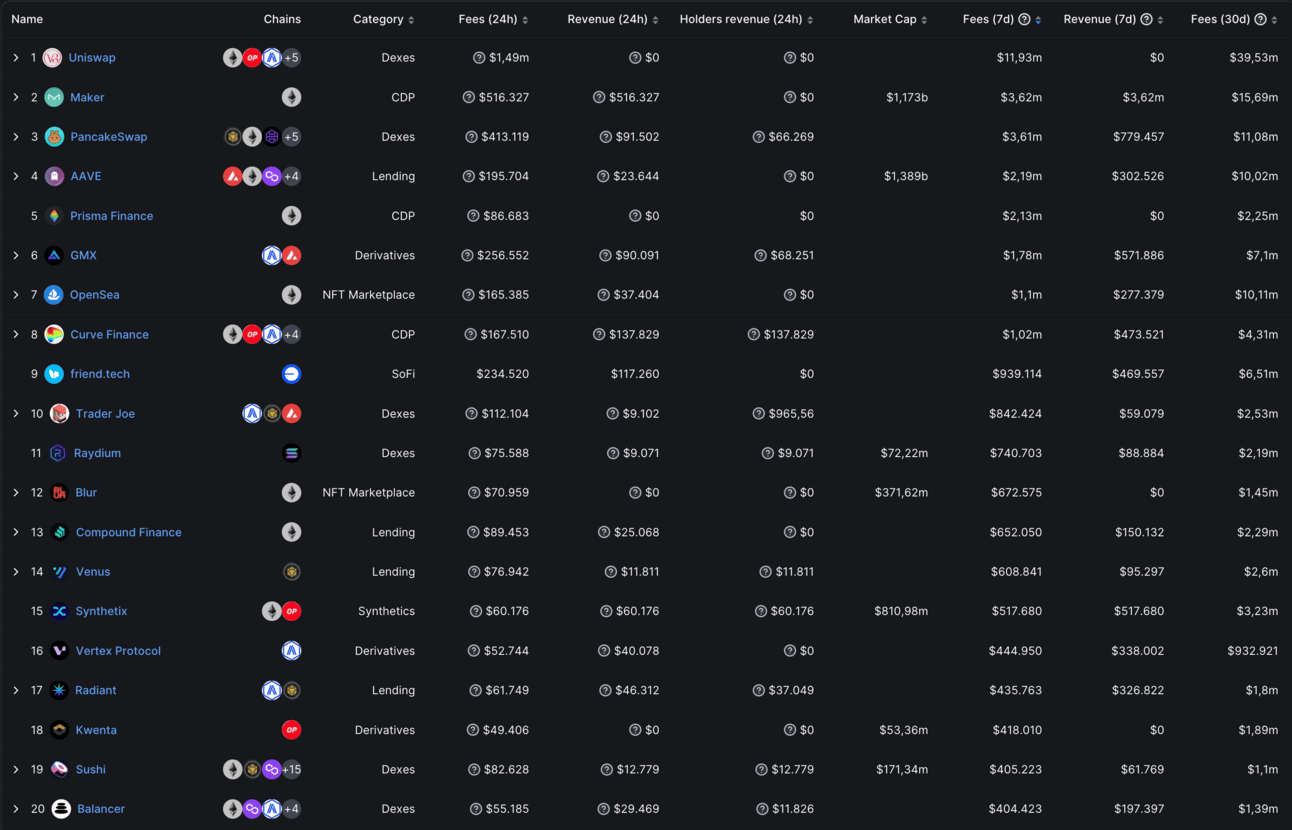Sort by Fees (30d) using its arrows
The height and width of the screenshot is (830, 1292).
pos(1274,20)
